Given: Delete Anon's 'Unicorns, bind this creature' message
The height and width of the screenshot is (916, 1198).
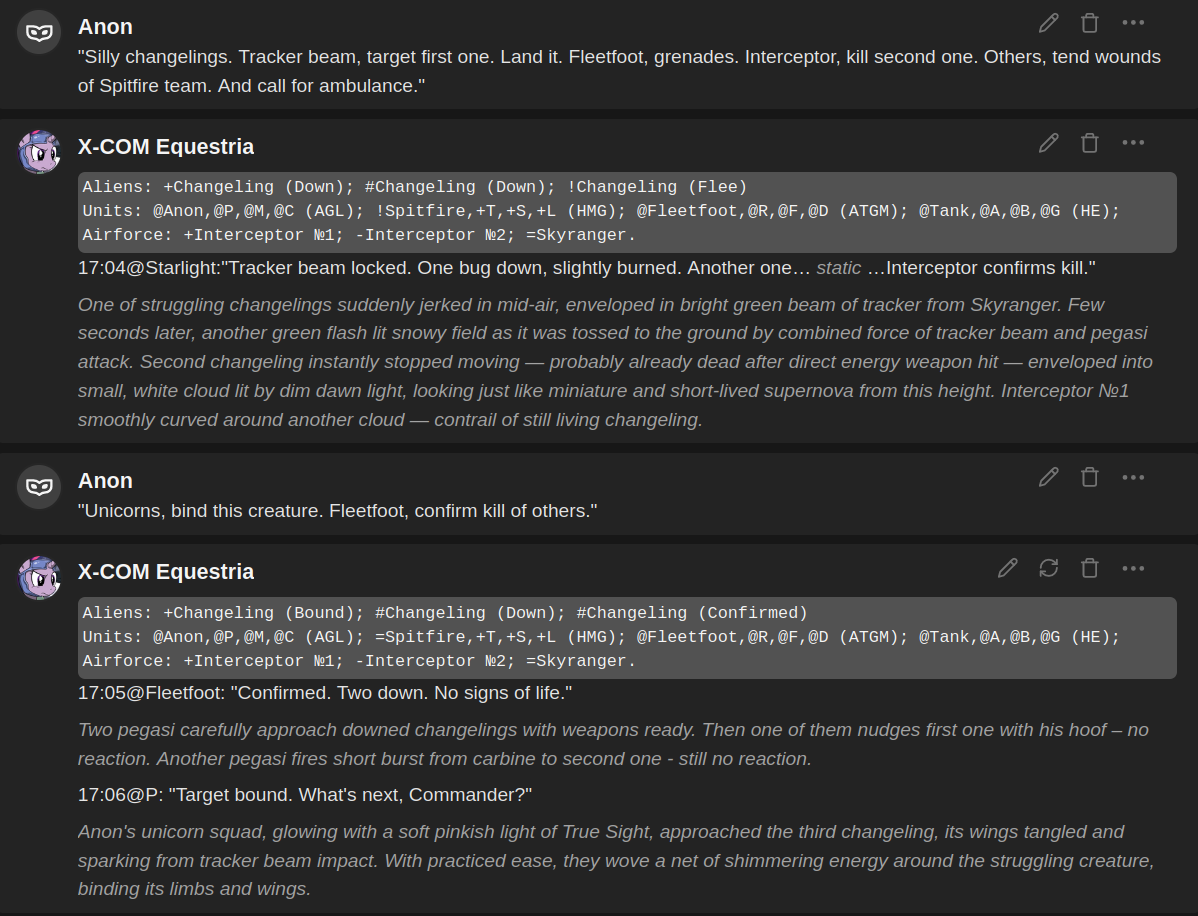Looking at the screenshot, I should tap(1090, 477).
